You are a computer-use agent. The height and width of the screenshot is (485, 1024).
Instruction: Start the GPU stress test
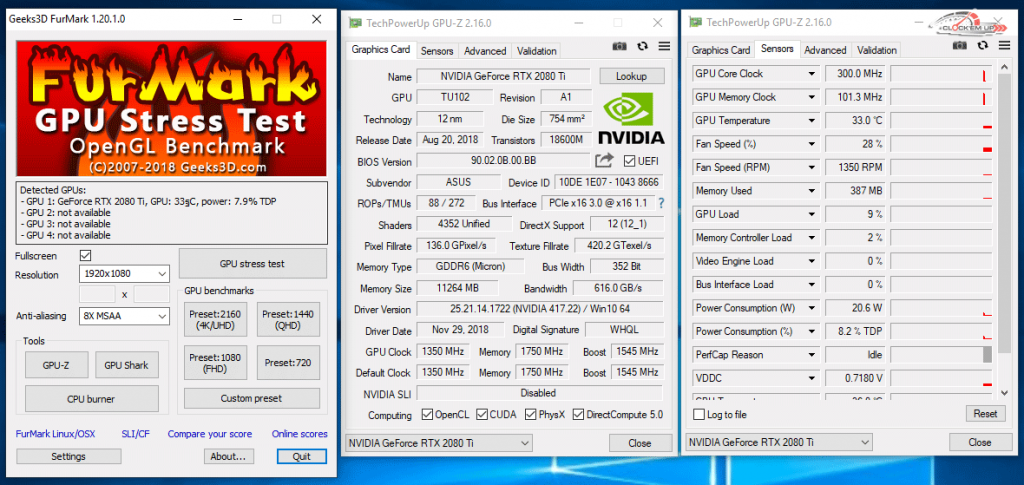tap(252, 264)
